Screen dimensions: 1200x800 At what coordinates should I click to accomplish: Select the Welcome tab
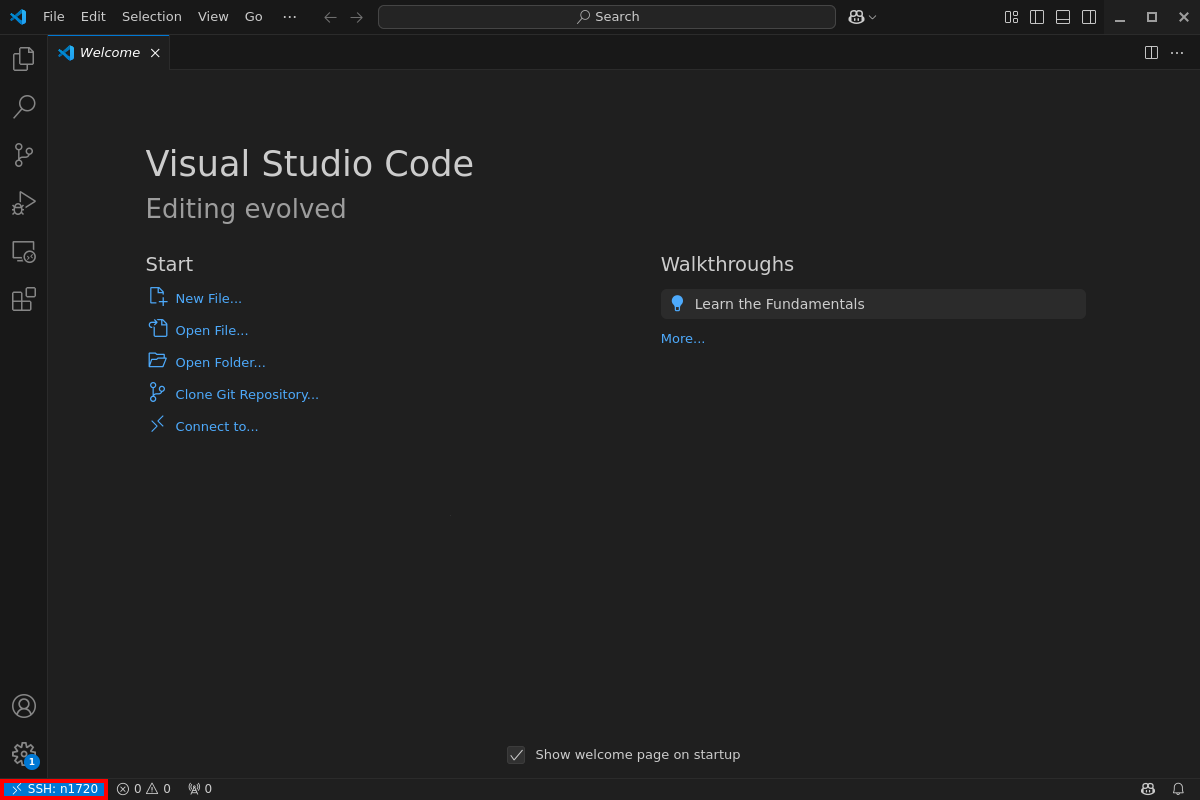click(109, 53)
